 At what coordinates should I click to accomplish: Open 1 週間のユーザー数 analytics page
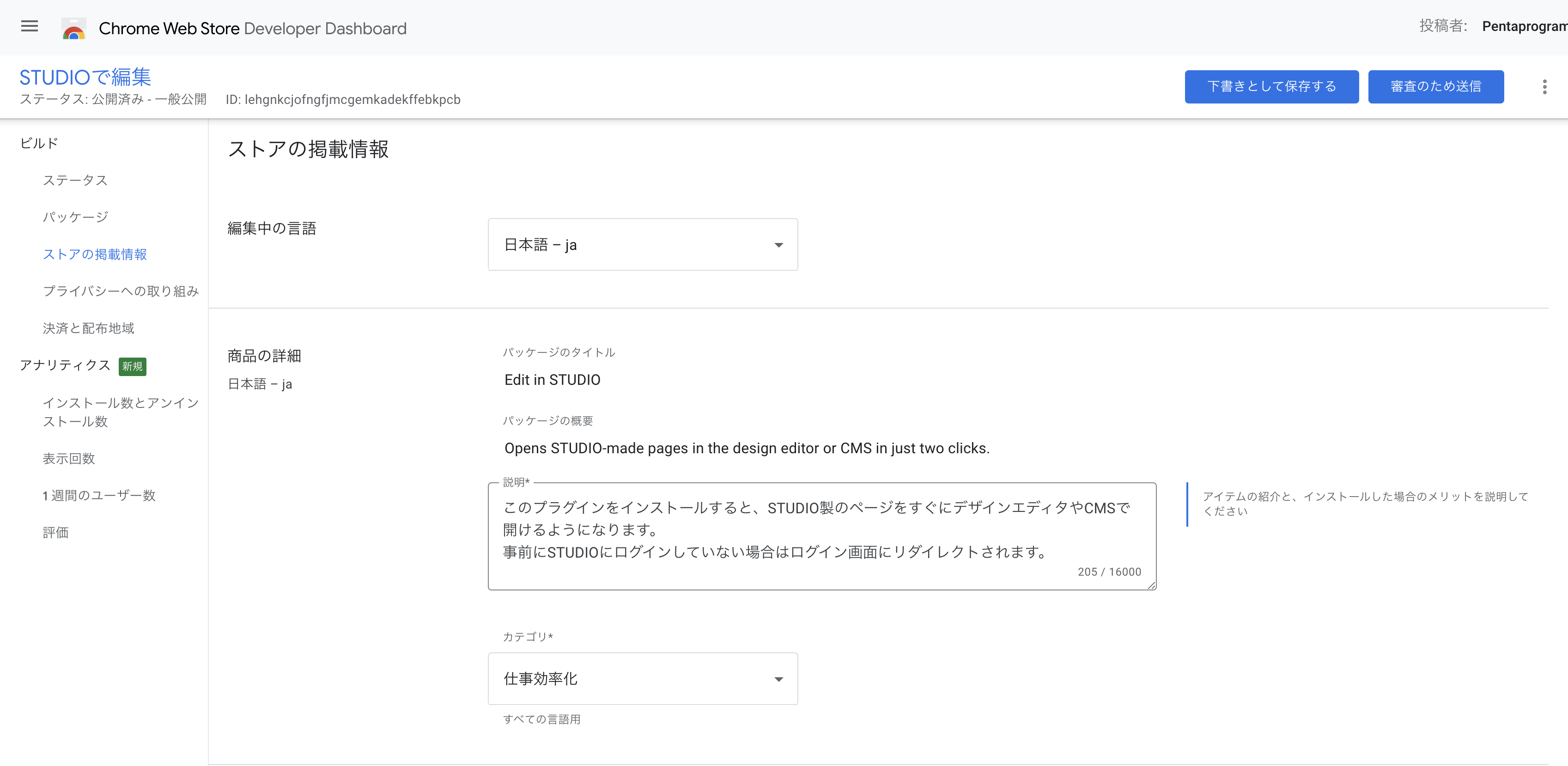click(98, 496)
